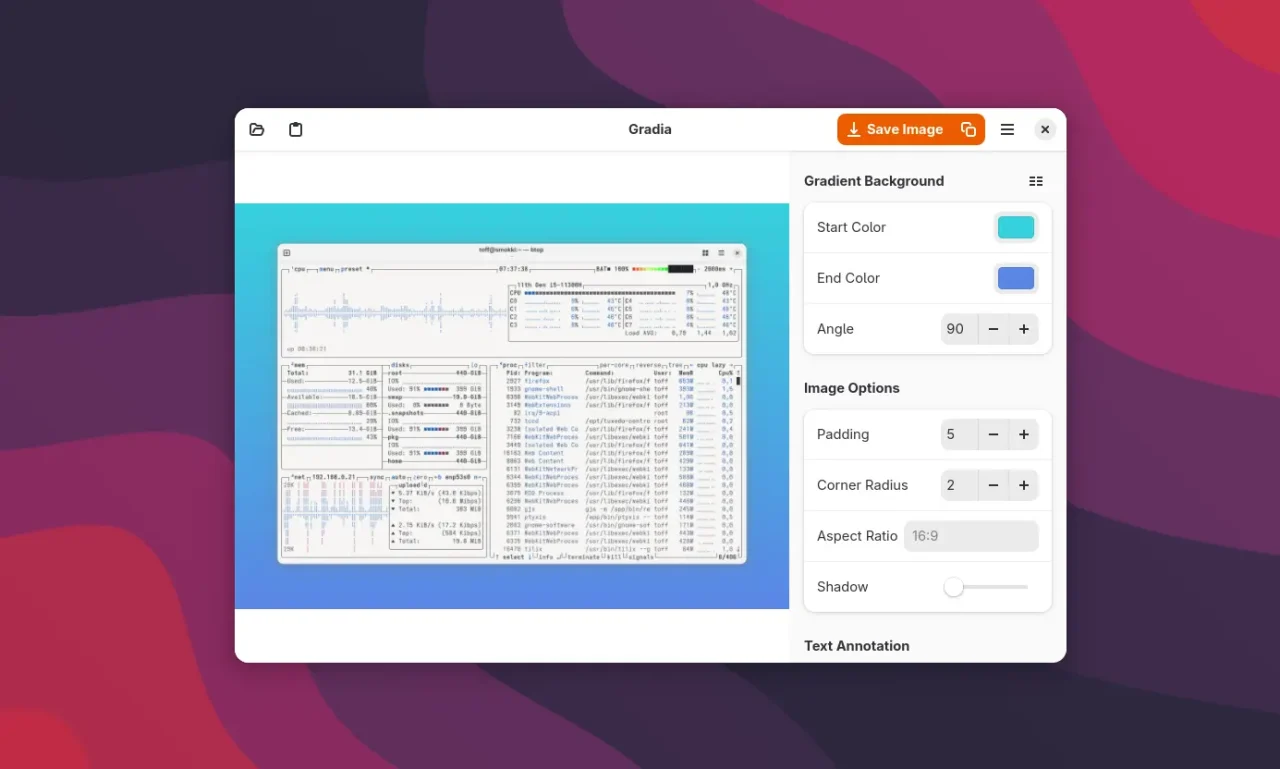Image resolution: width=1280 pixels, height=769 pixels.
Task: Increase Padding with the plus button
Action: 1024,434
